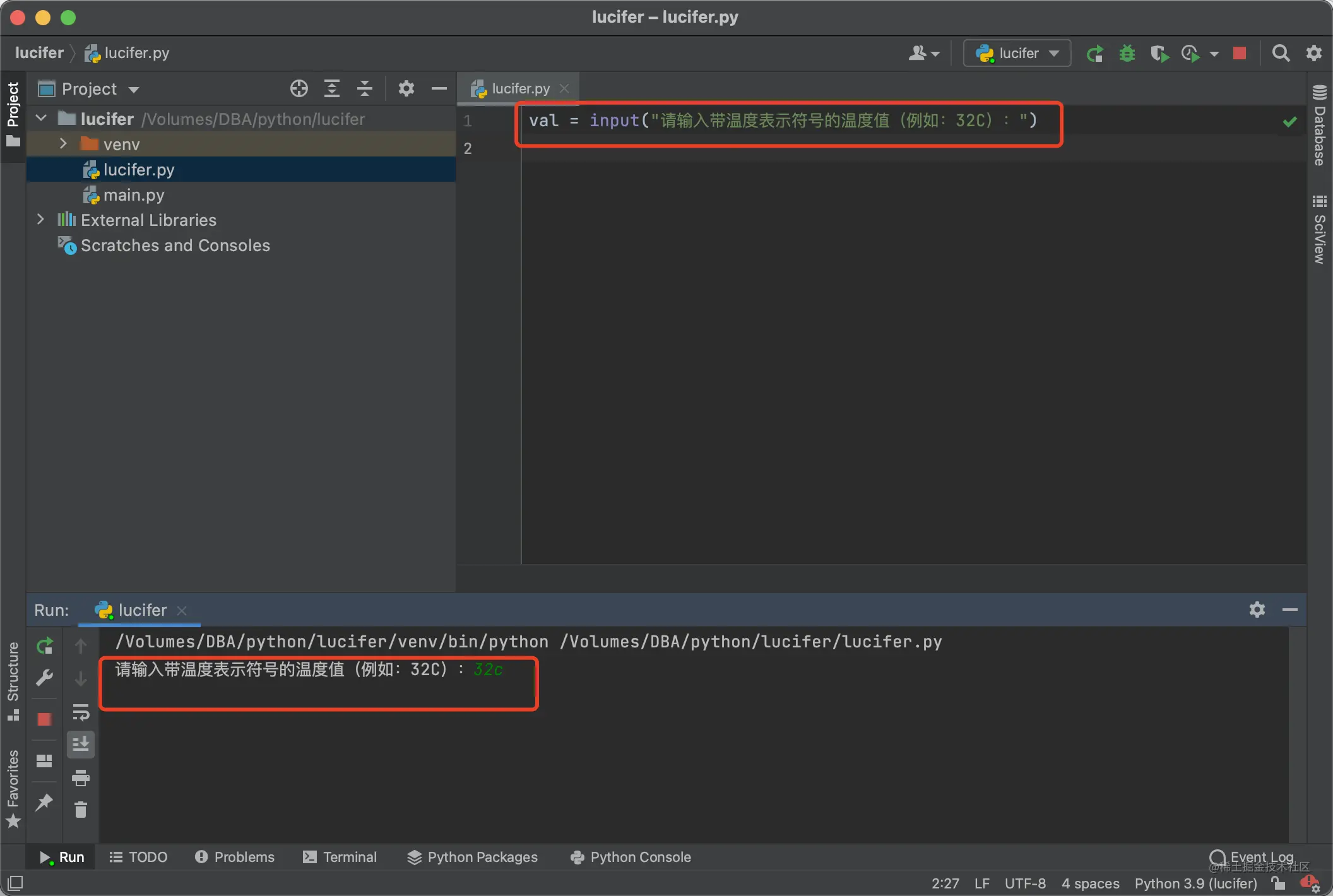Click the Down the stack trace arrow
This screenshot has width=1333, height=896.
81,679
